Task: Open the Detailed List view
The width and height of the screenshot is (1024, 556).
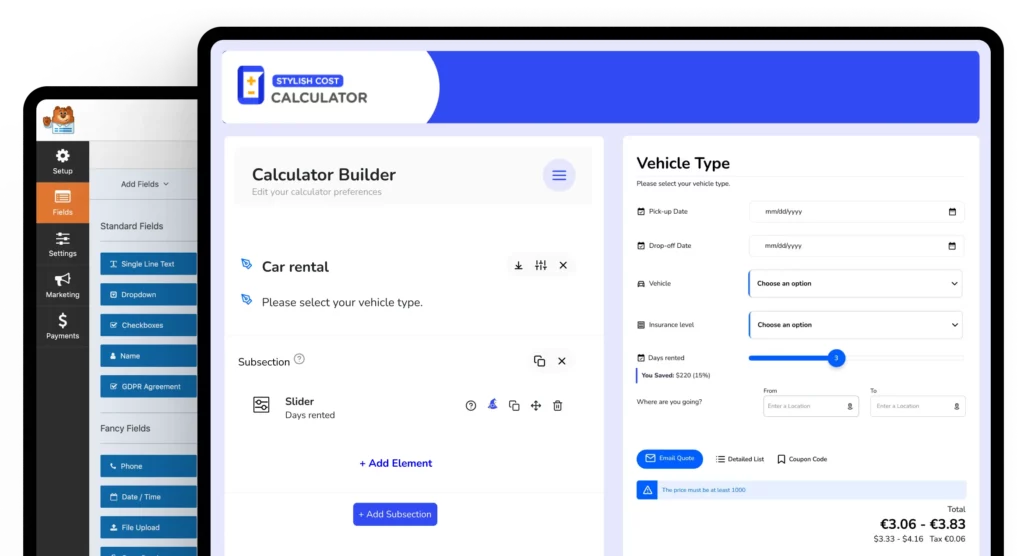Action: pyautogui.click(x=740, y=459)
